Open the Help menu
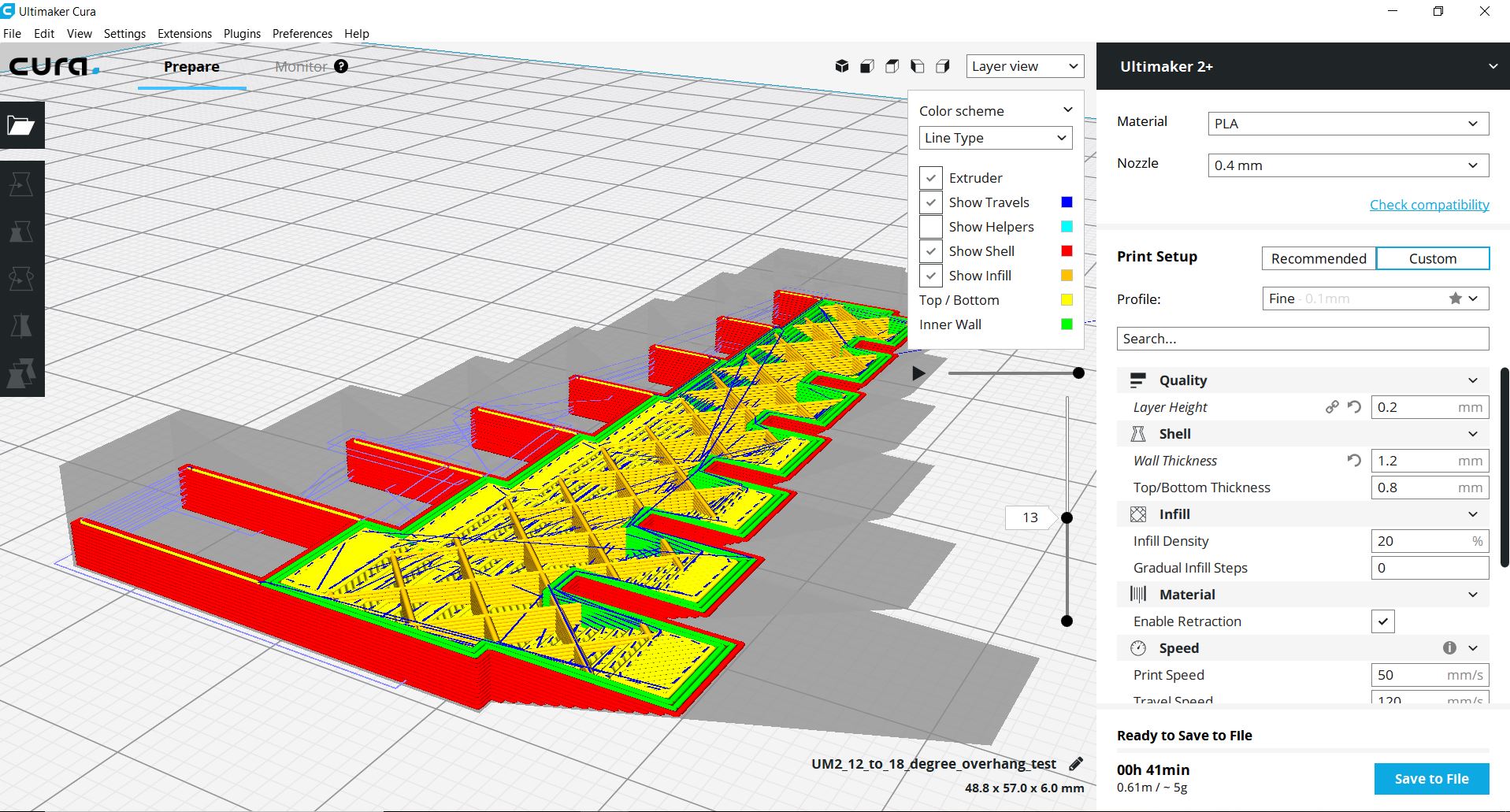This screenshot has height=812, width=1510. click(x=356, y=34)
